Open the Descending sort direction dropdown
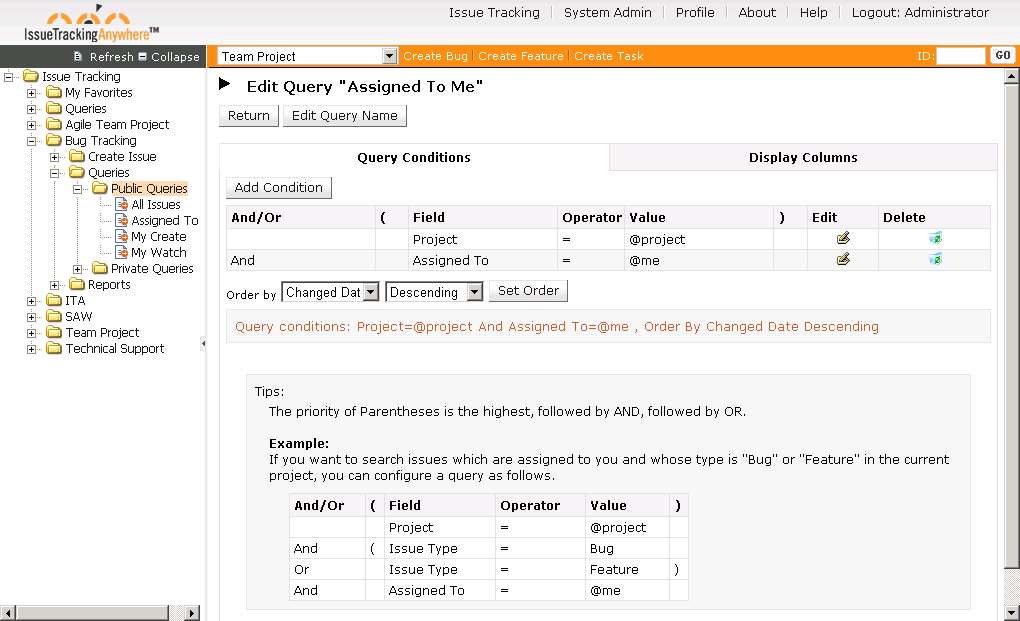This screenshot has height=621, width=1020. [474, 293]
